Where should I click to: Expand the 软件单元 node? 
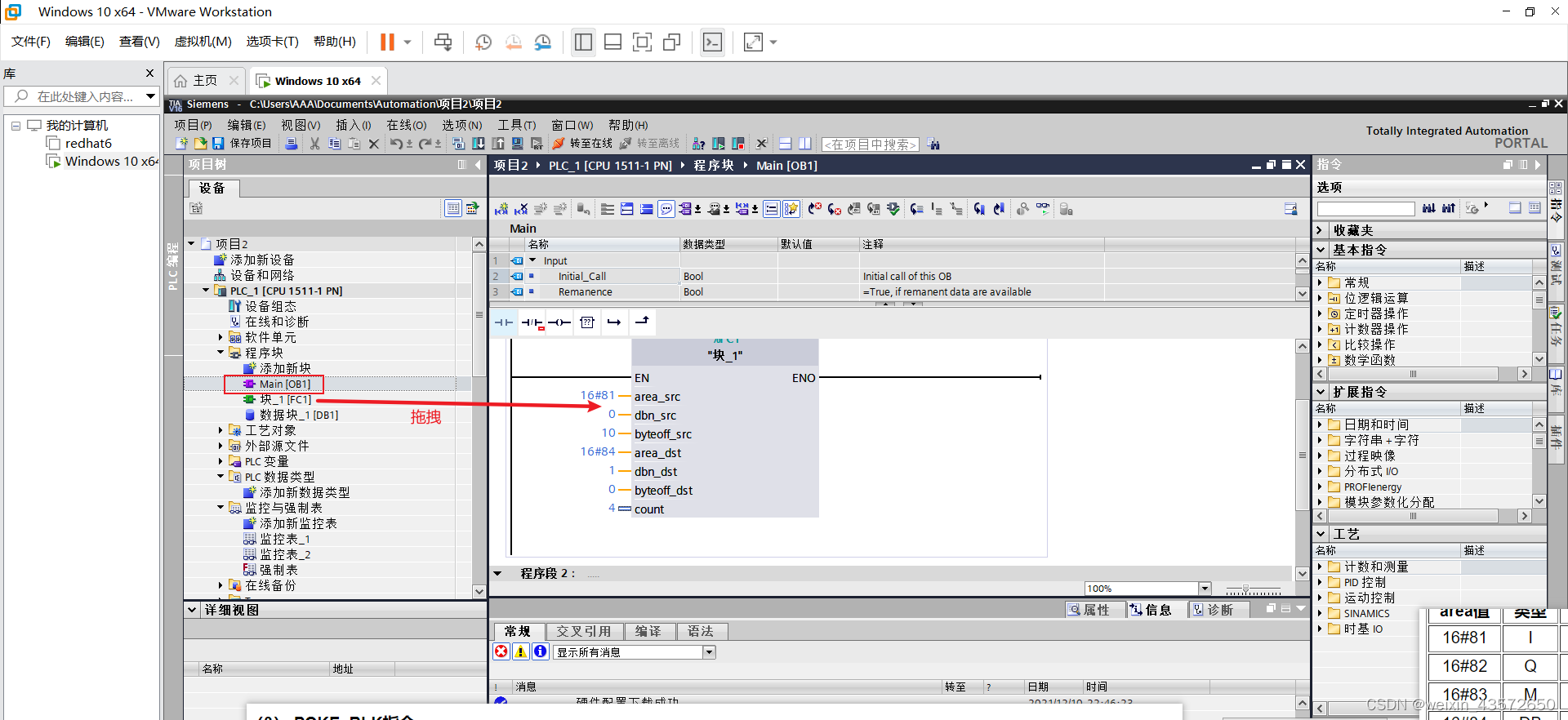tap(220, 337)
